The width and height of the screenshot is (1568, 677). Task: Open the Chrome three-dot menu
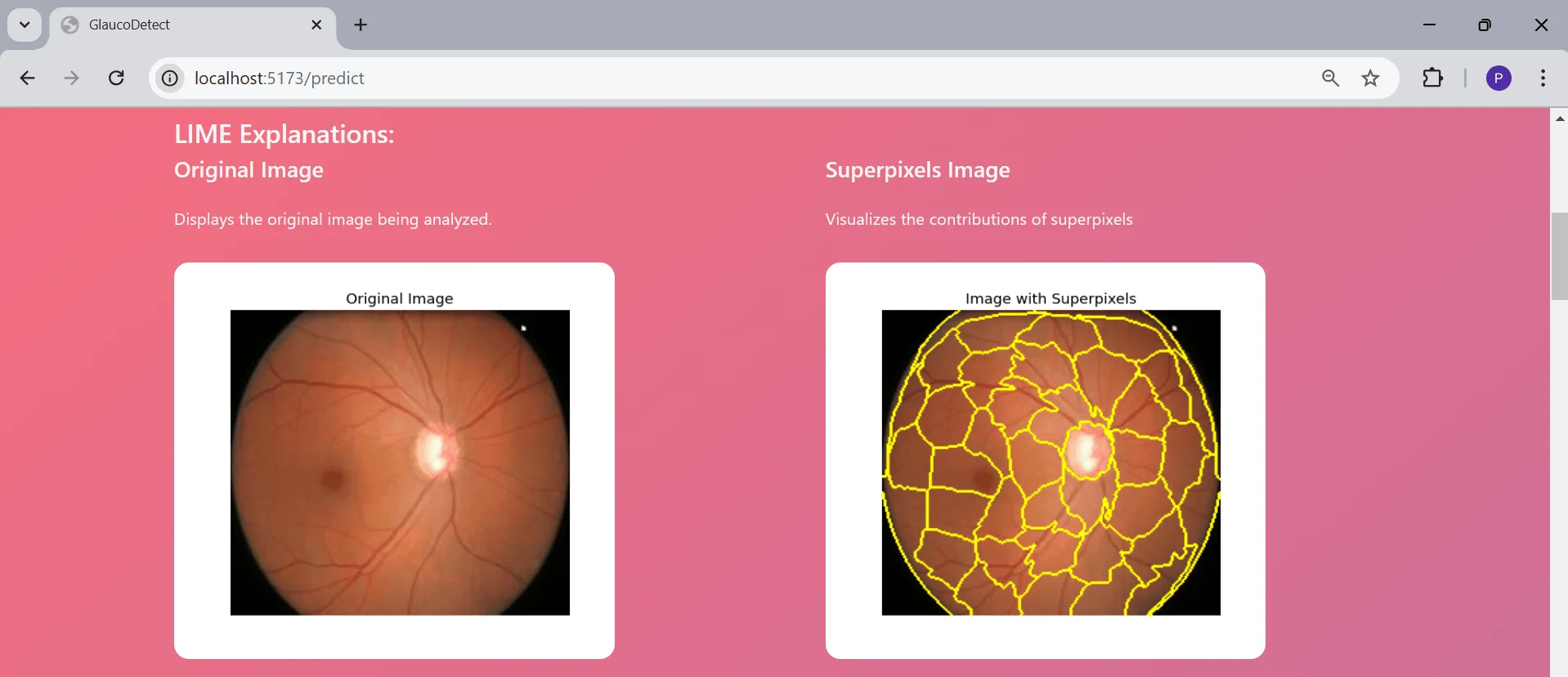[1543, 78]
